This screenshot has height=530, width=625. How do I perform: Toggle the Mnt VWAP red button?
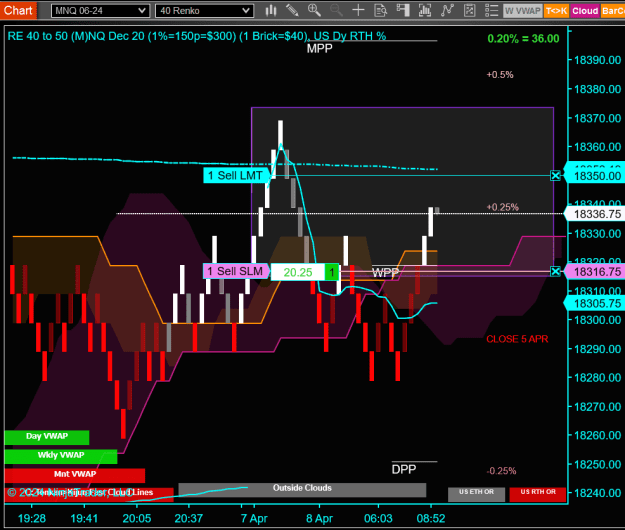point(75,475)
